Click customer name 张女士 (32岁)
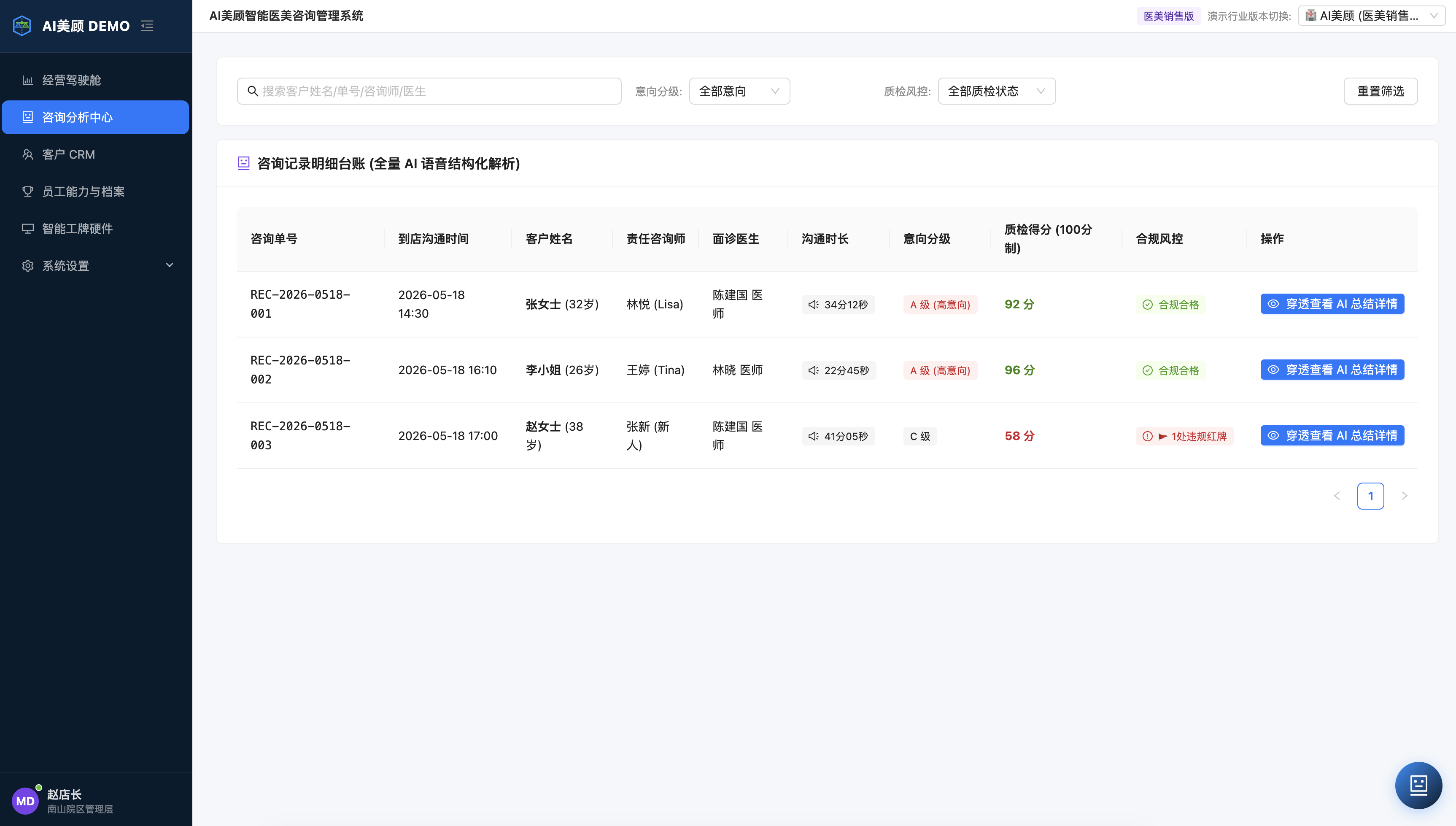Viewport: 1456px width, 826px height. click(x=562, y=304)
